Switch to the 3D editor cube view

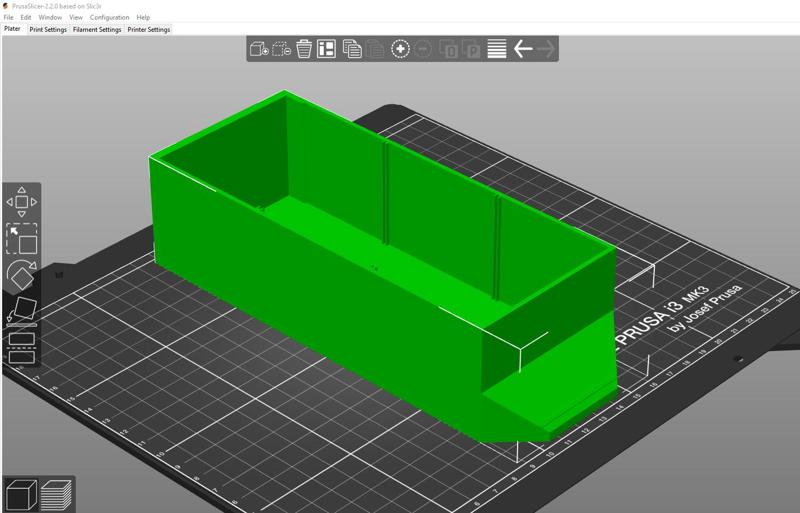(20, 495)
